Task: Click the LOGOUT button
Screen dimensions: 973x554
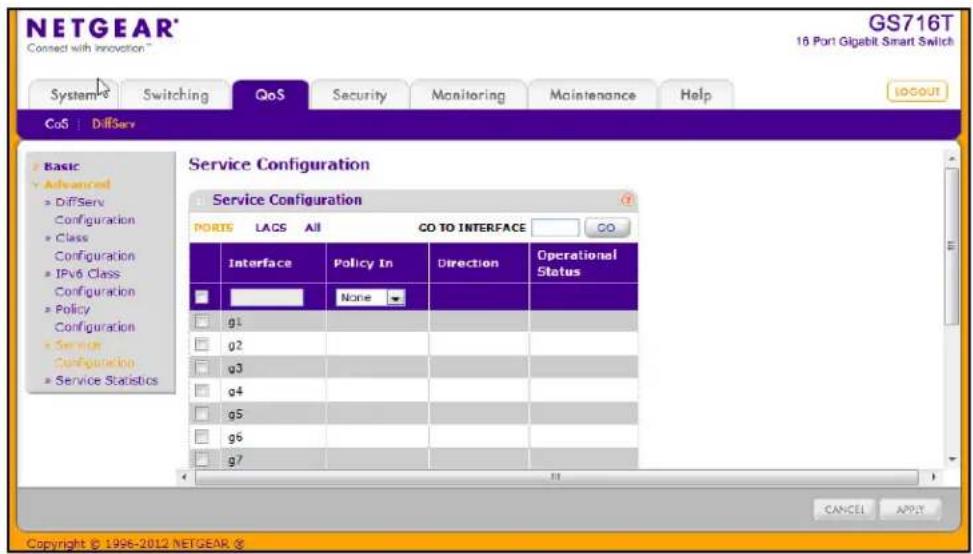Action: (x=918, y=92)
